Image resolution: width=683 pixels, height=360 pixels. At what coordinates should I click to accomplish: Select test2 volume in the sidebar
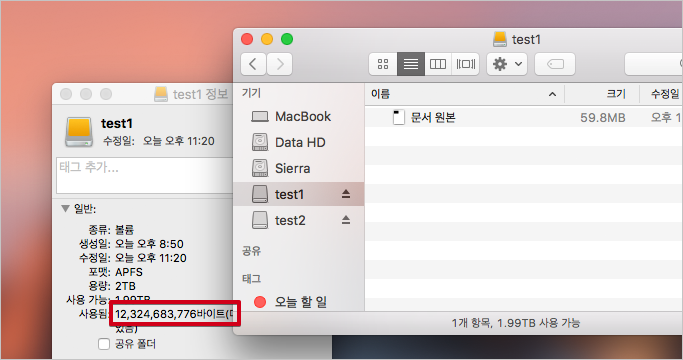point(299,220)
